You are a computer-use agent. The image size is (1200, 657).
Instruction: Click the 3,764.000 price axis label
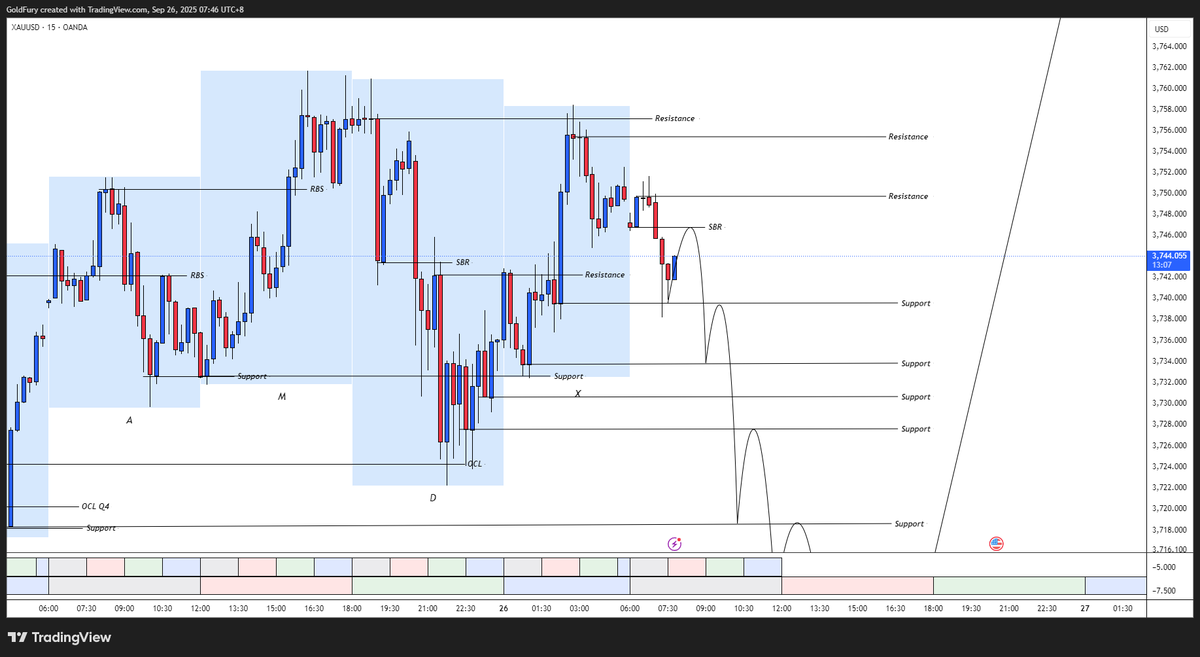tap(1169, 46)
